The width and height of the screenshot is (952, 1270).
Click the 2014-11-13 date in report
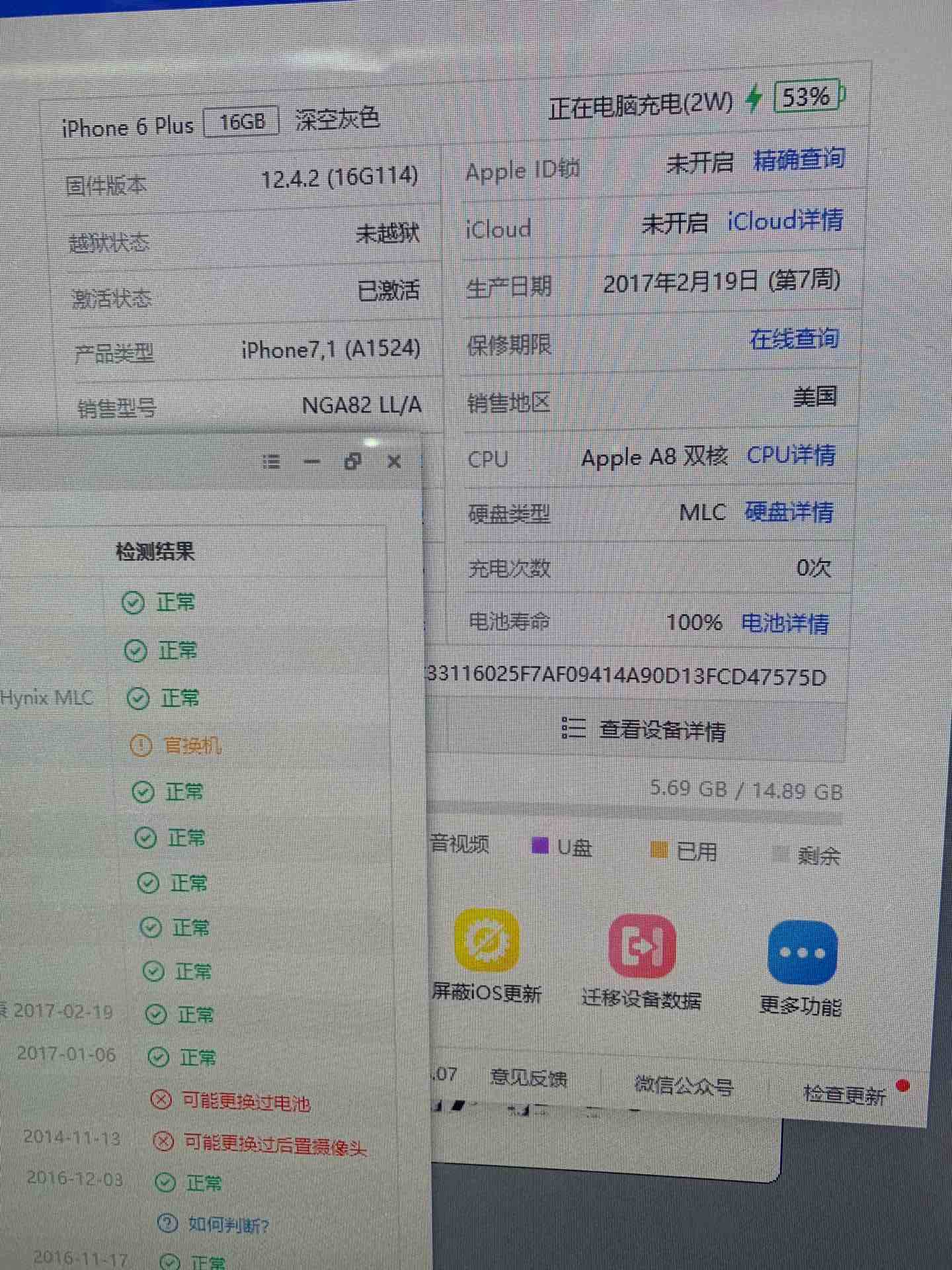click(x=71, y=1137)
